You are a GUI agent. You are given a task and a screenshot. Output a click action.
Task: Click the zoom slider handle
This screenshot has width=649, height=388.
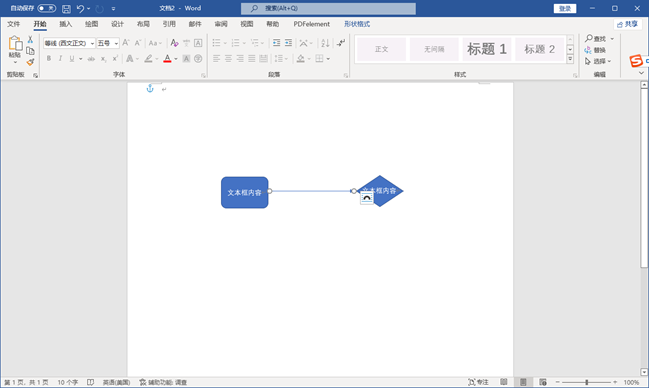coord(587,382)
